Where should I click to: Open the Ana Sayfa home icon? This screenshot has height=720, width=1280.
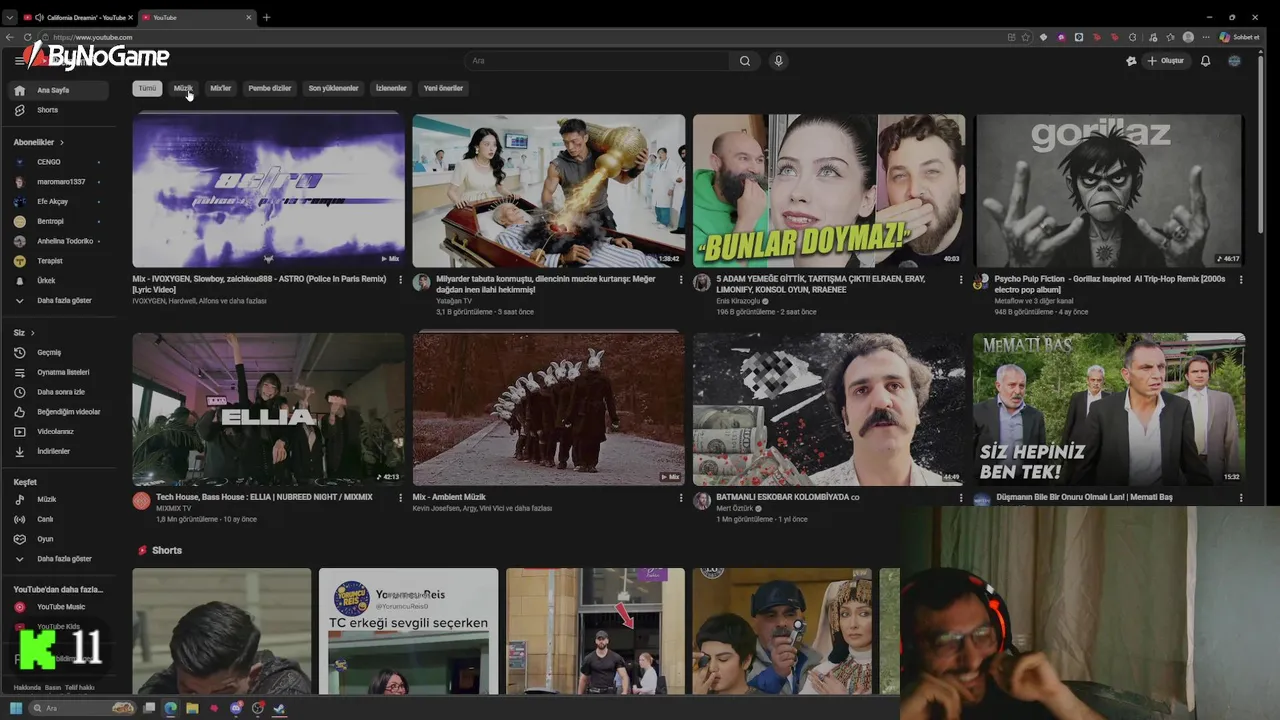coord(19,90)
